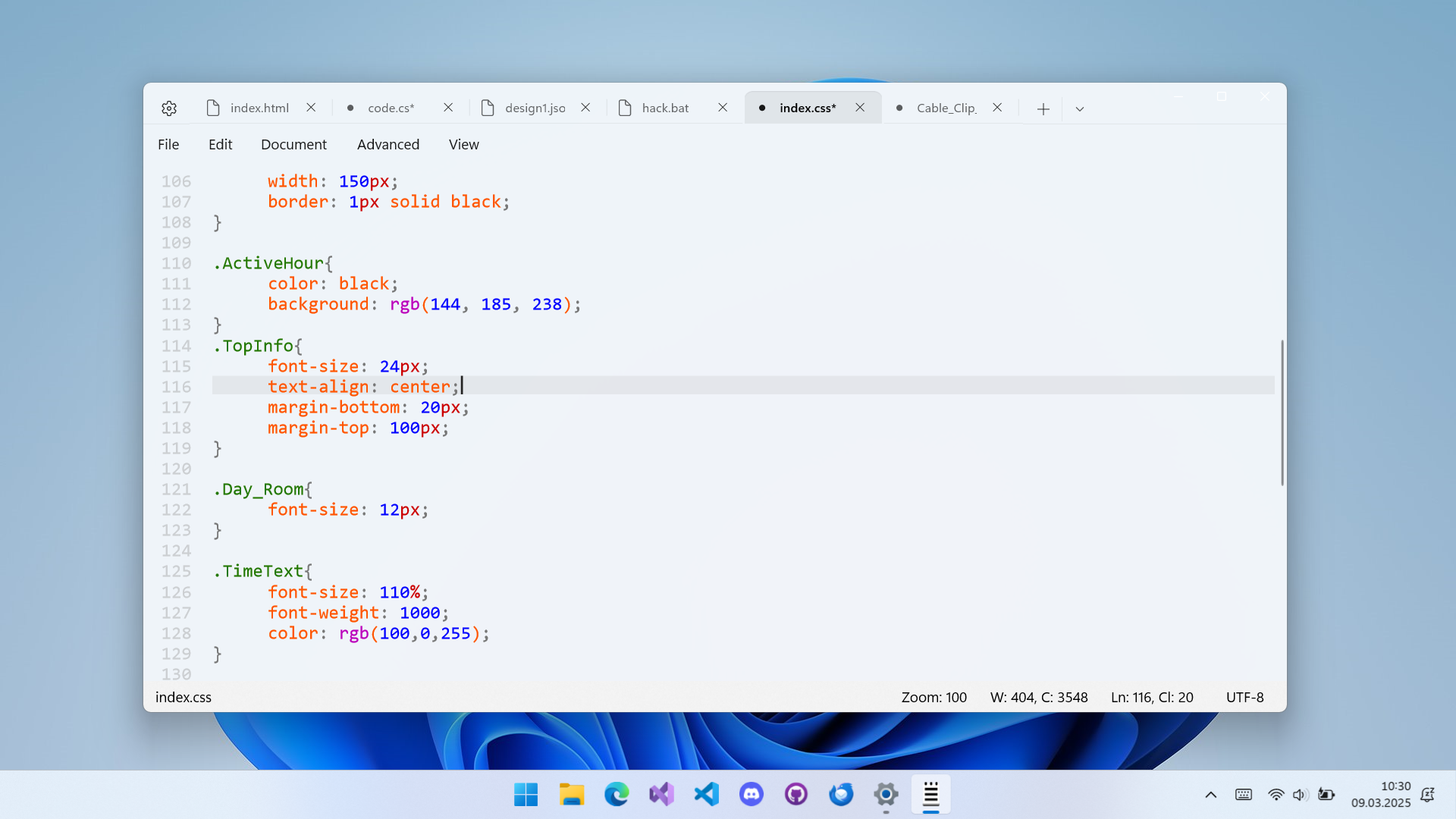Click the font-weight: 1000 line

pos(358,613)
